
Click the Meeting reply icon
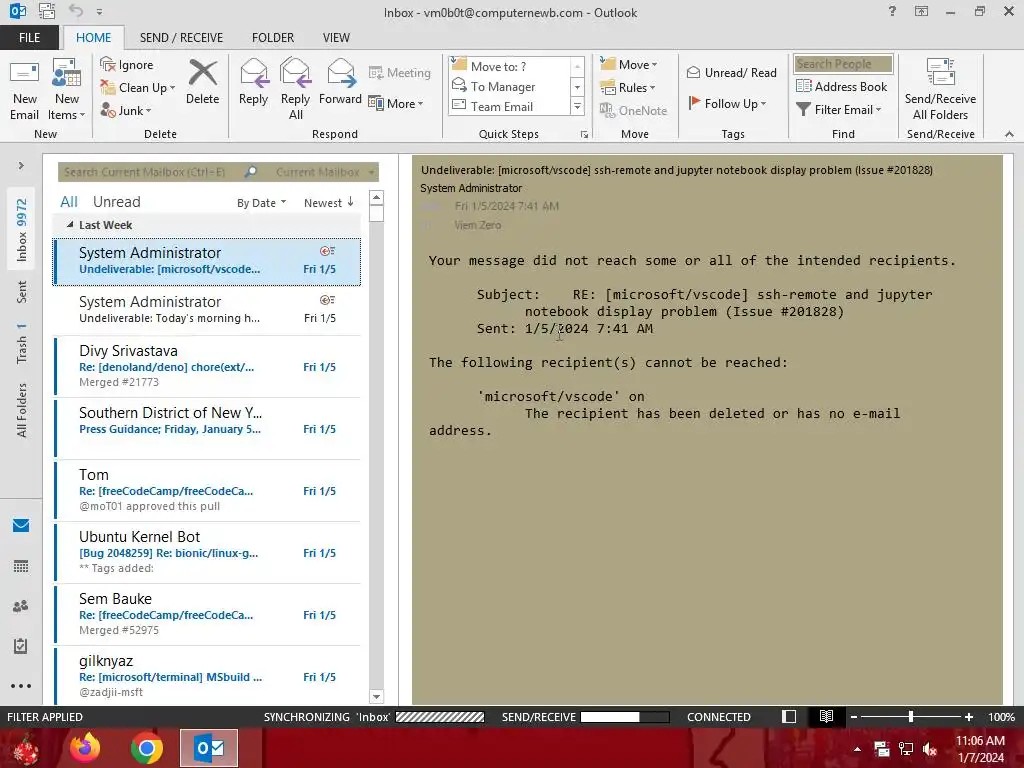tap(376, 72)
